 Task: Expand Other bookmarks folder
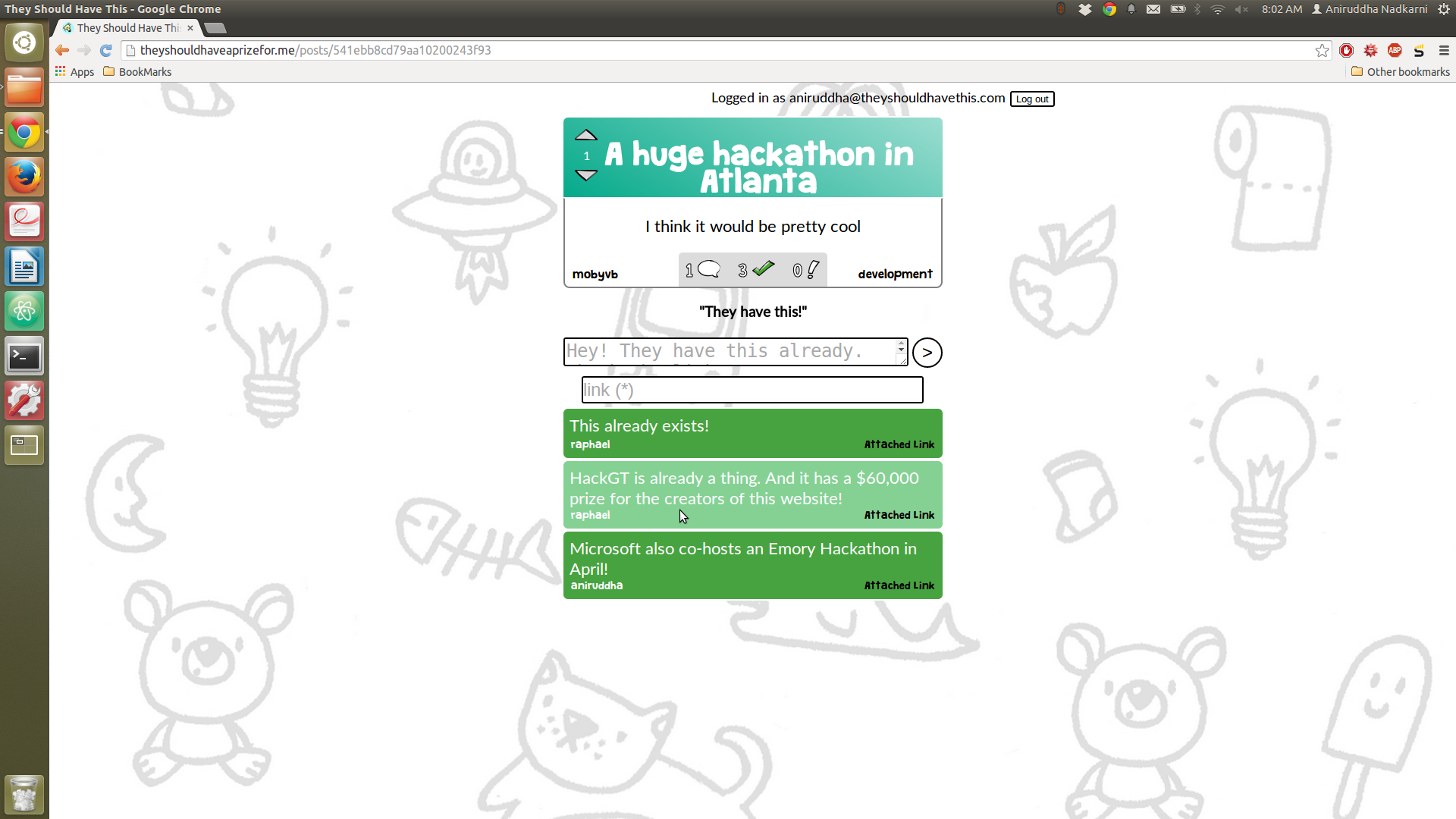1400,72
